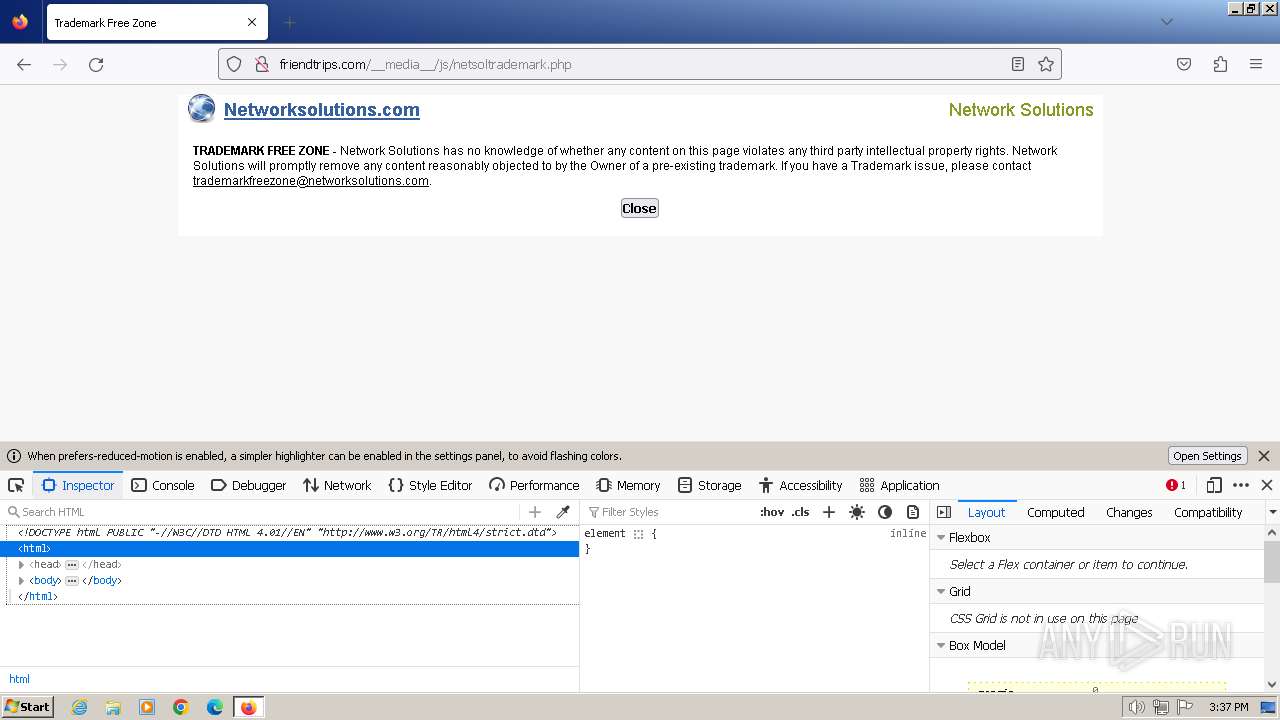Open the Application tab
Screen dimensions: 1280x720
(899, 485)
